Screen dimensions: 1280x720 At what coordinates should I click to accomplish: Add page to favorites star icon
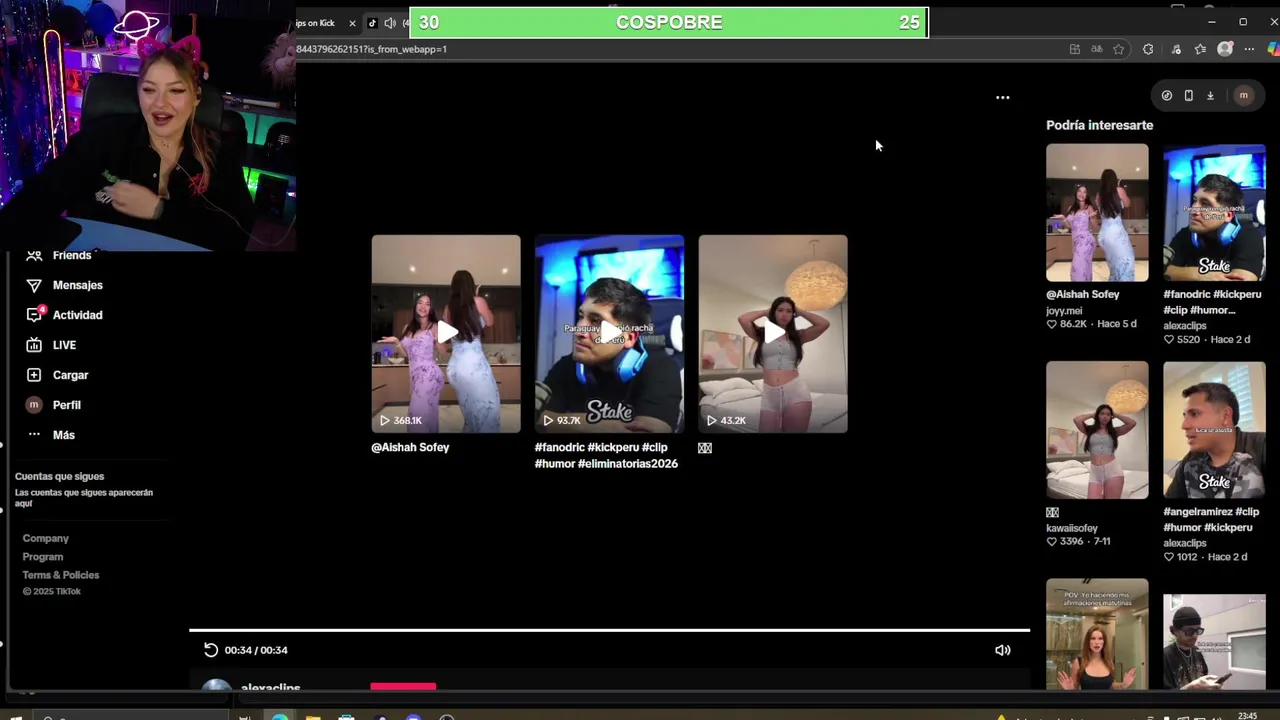[1119, 49]
